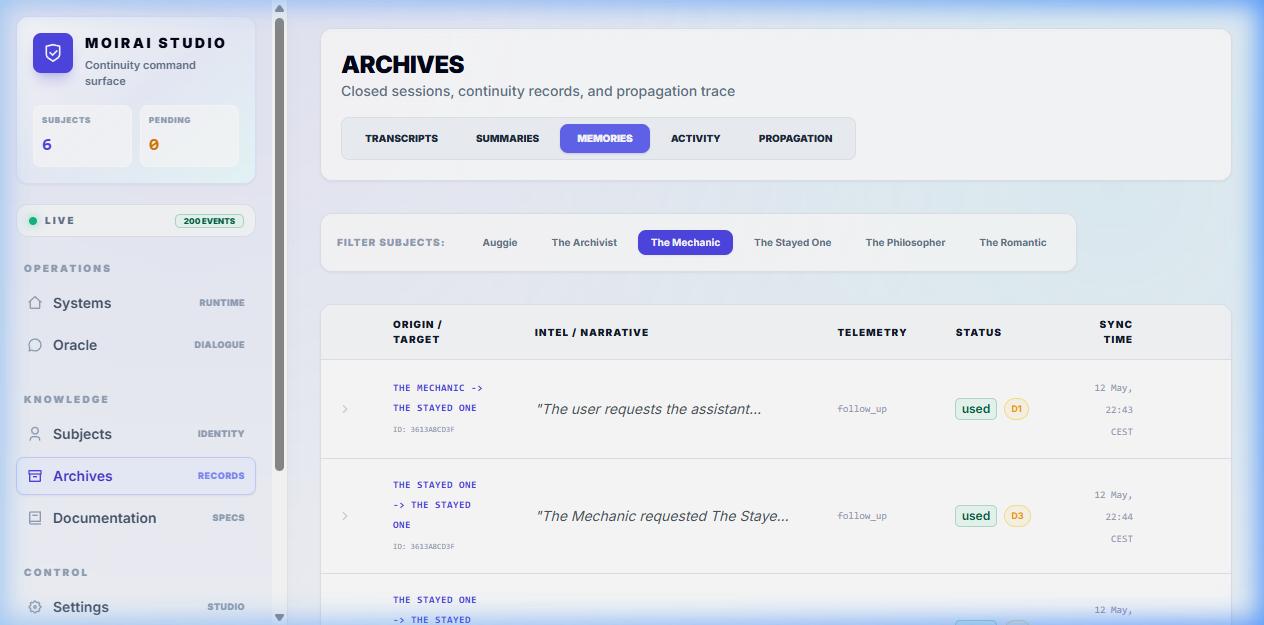Click the "ORIGIN / TARGET" column header

(x=417, y=332)
